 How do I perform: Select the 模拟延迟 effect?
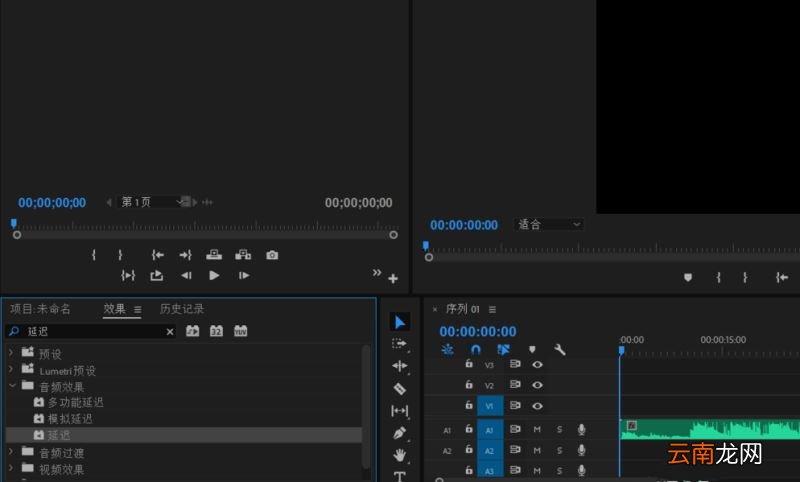(70, 419)
